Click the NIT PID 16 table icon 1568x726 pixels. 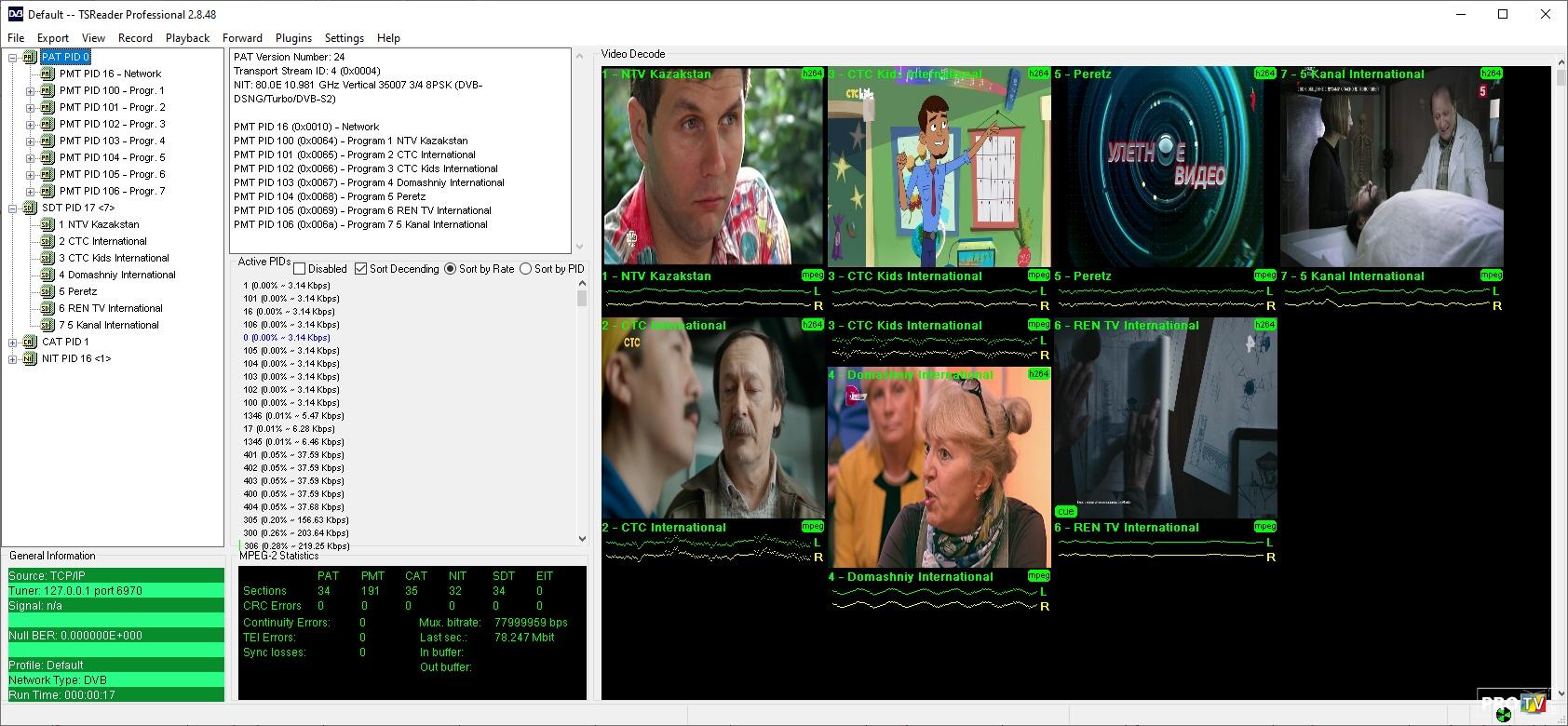(30, 359)
